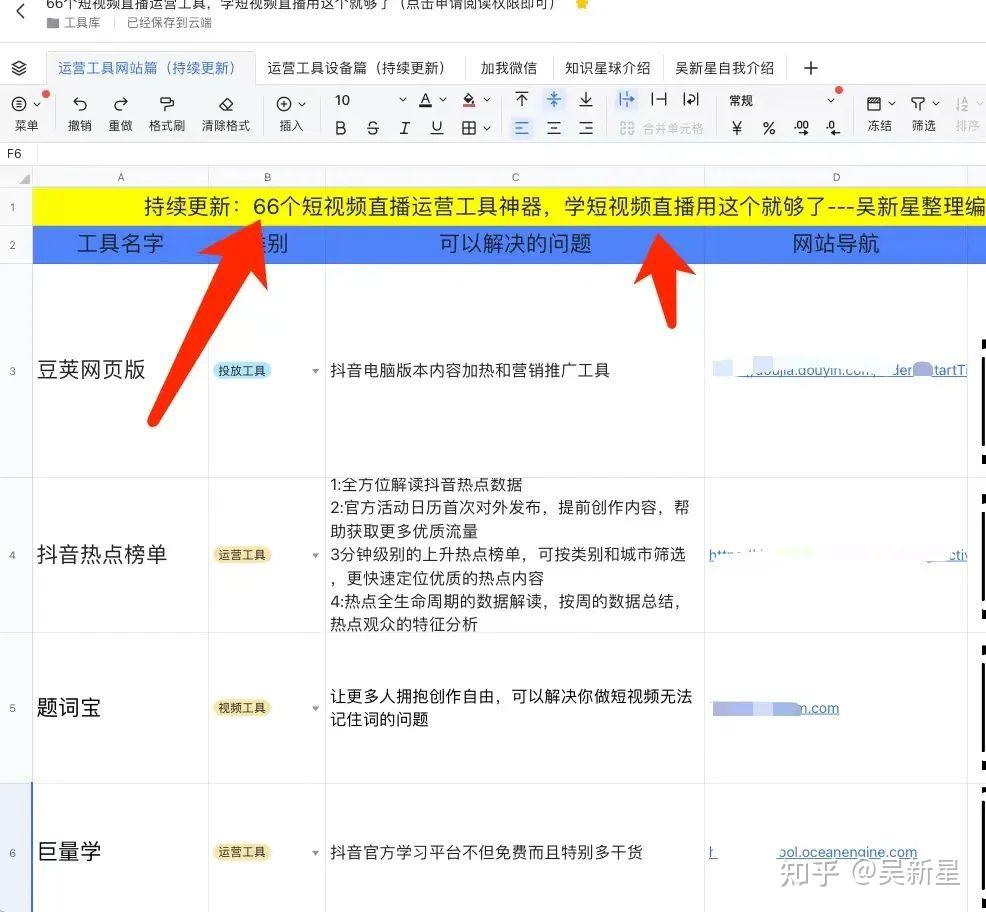Expand the borders dropdown arrow
This screenshot has height=912, width=986.
487,128
